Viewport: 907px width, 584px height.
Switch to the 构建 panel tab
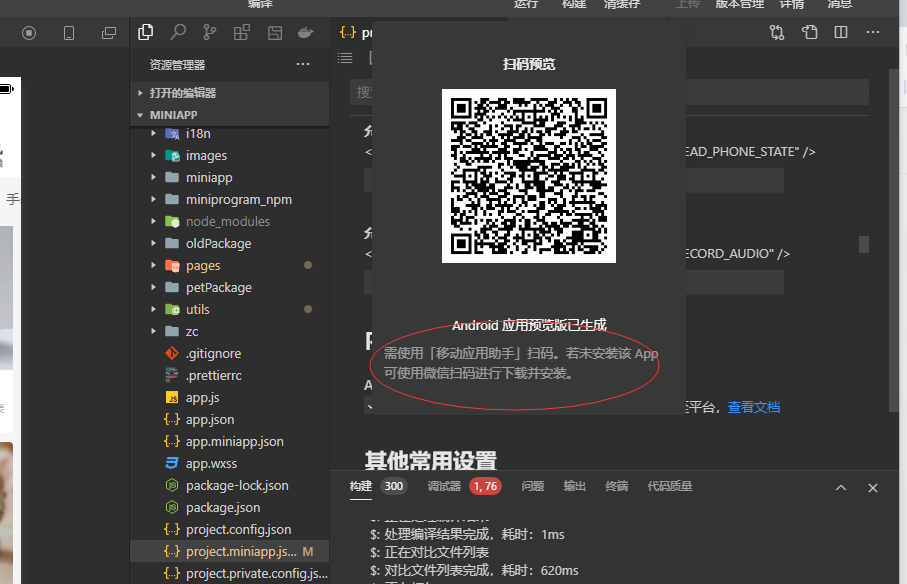click(360, 486)
